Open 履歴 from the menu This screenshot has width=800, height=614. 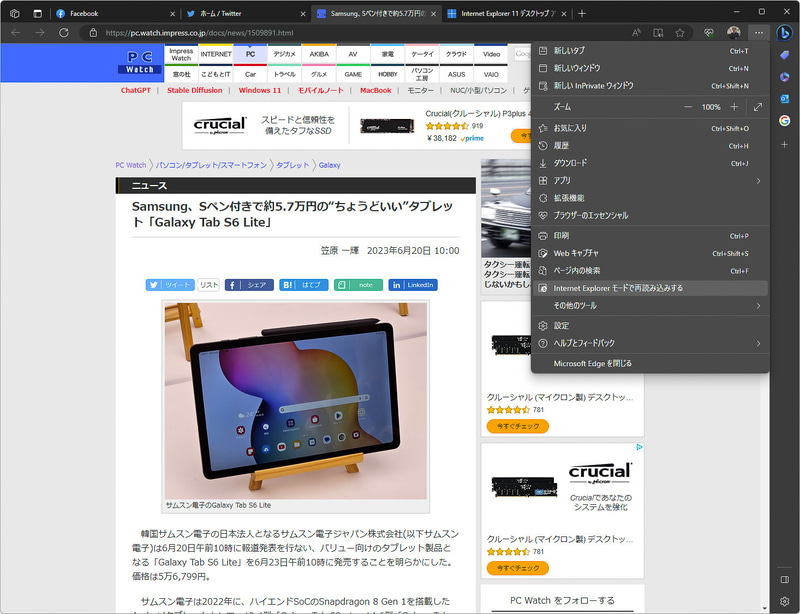pyautogui.click(x=650, y=145)
